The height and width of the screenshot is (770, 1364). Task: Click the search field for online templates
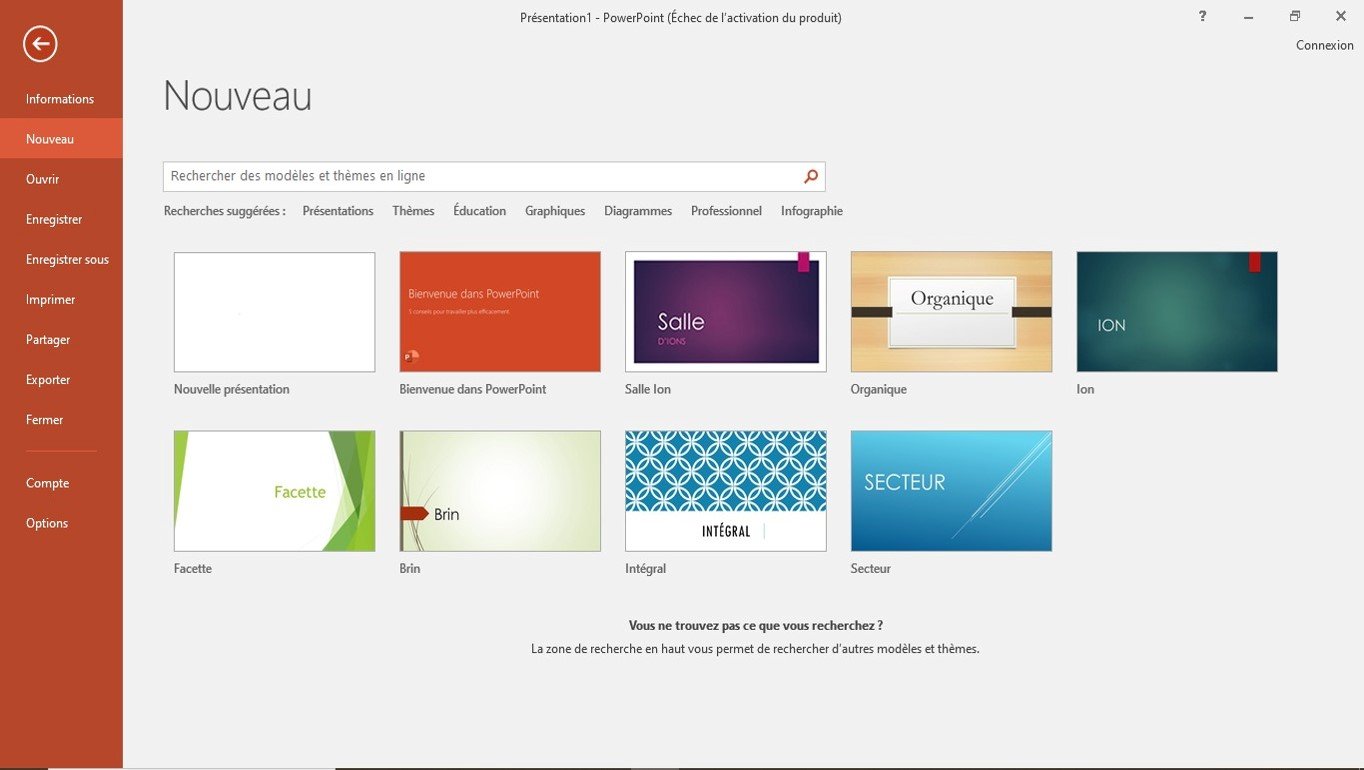click(480, 177)
